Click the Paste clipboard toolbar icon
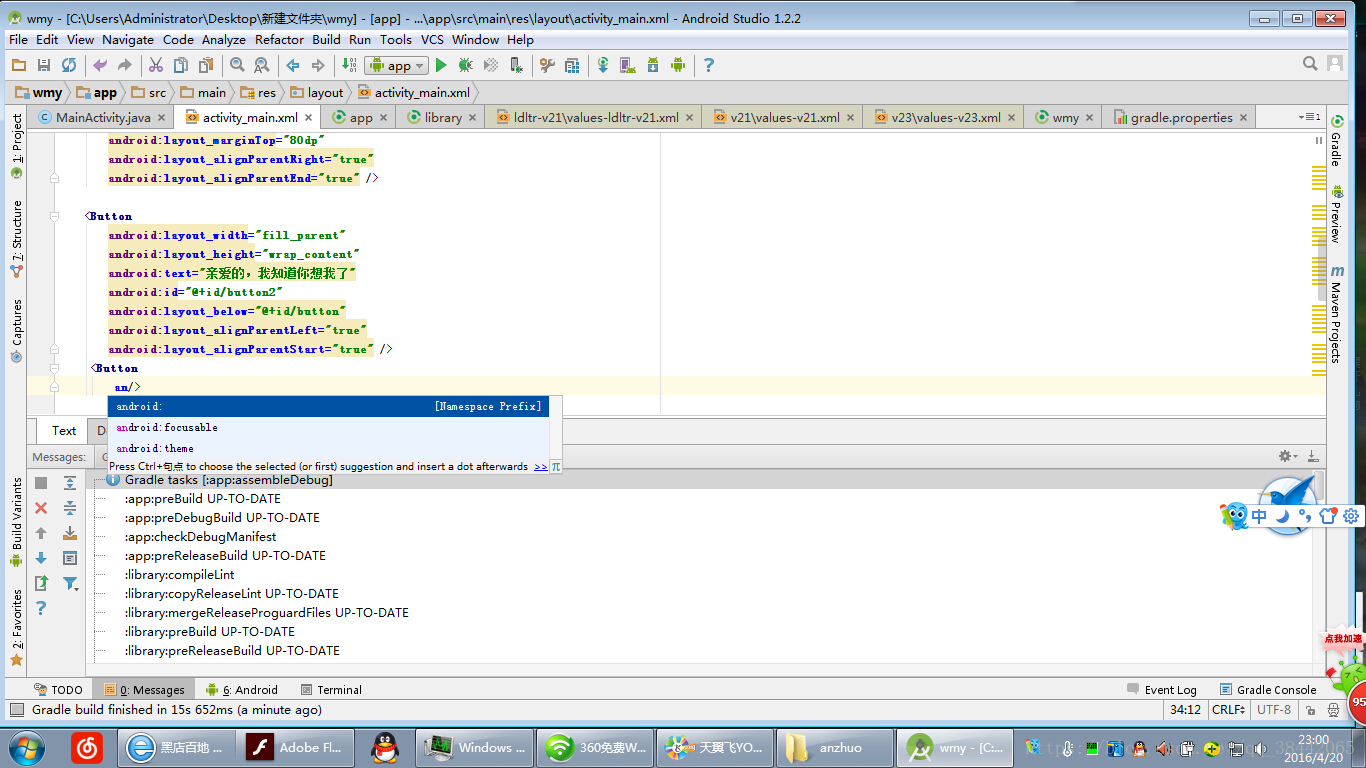 tap(206, 65)
